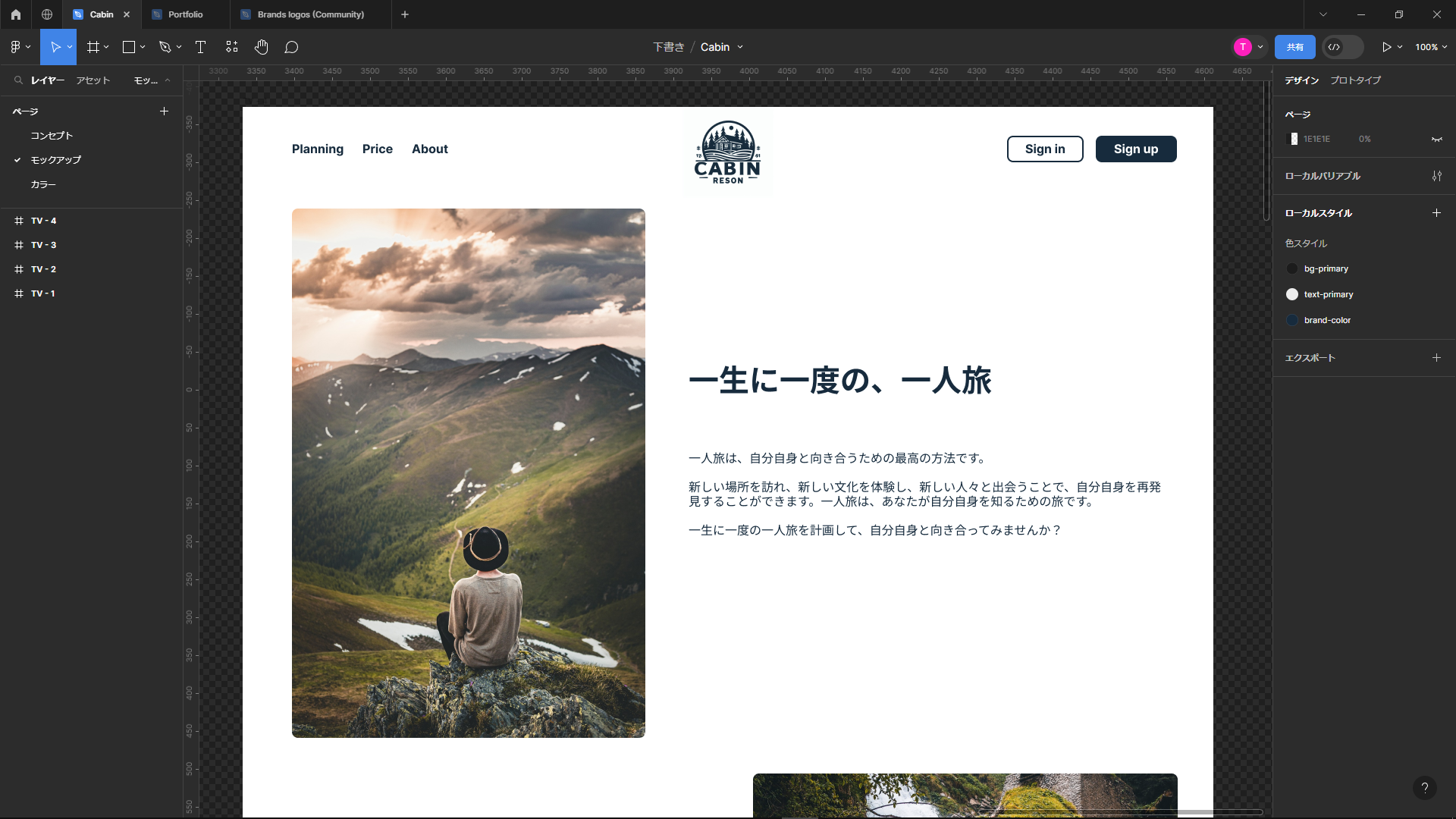Select the Comment tool

click(291, 47)
